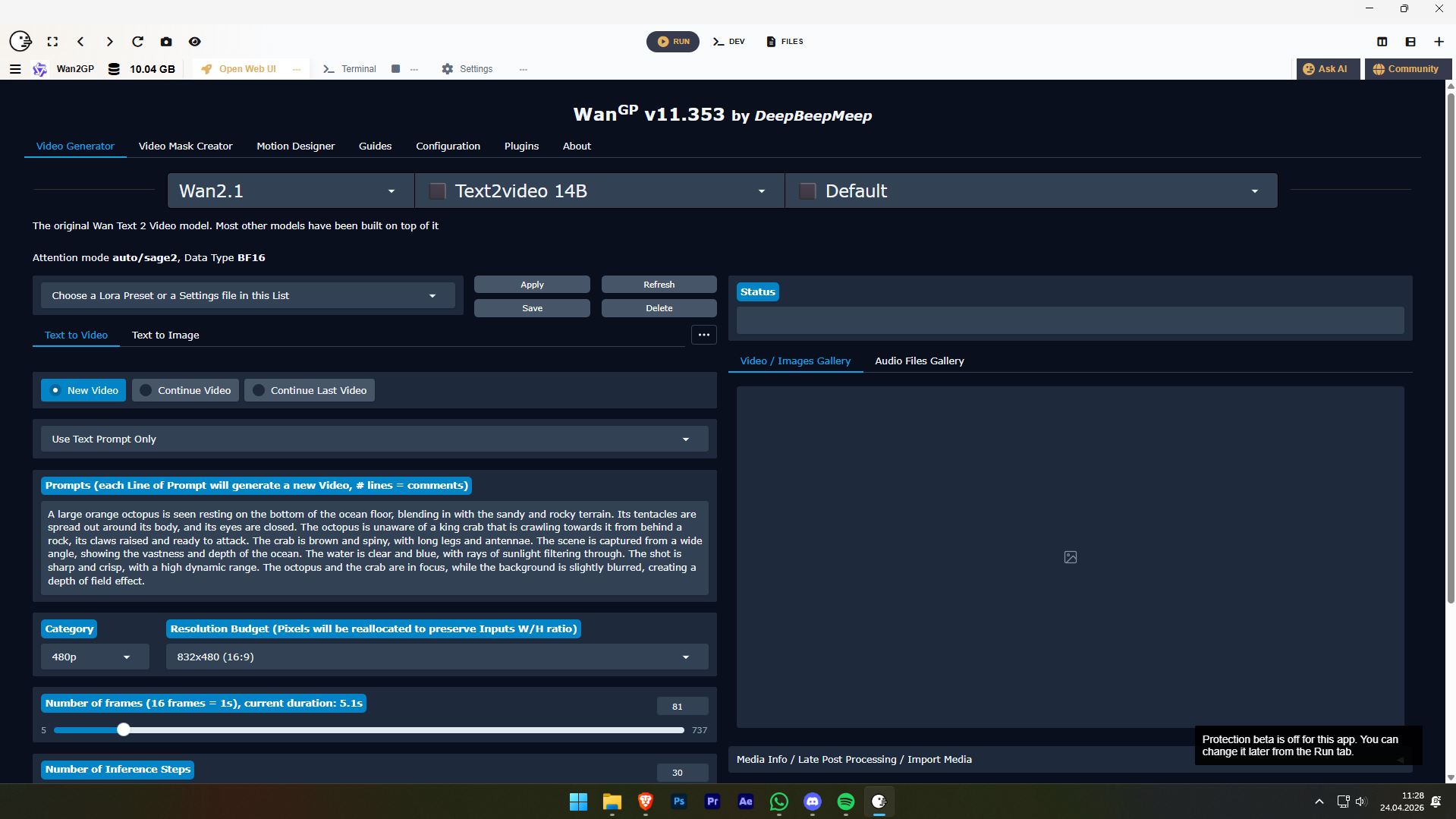The width and height of the screenshot is (1456, 819).
Task: Open the 832x480 (16:9) resolution dropdown
Action: (x=437, y=657)
